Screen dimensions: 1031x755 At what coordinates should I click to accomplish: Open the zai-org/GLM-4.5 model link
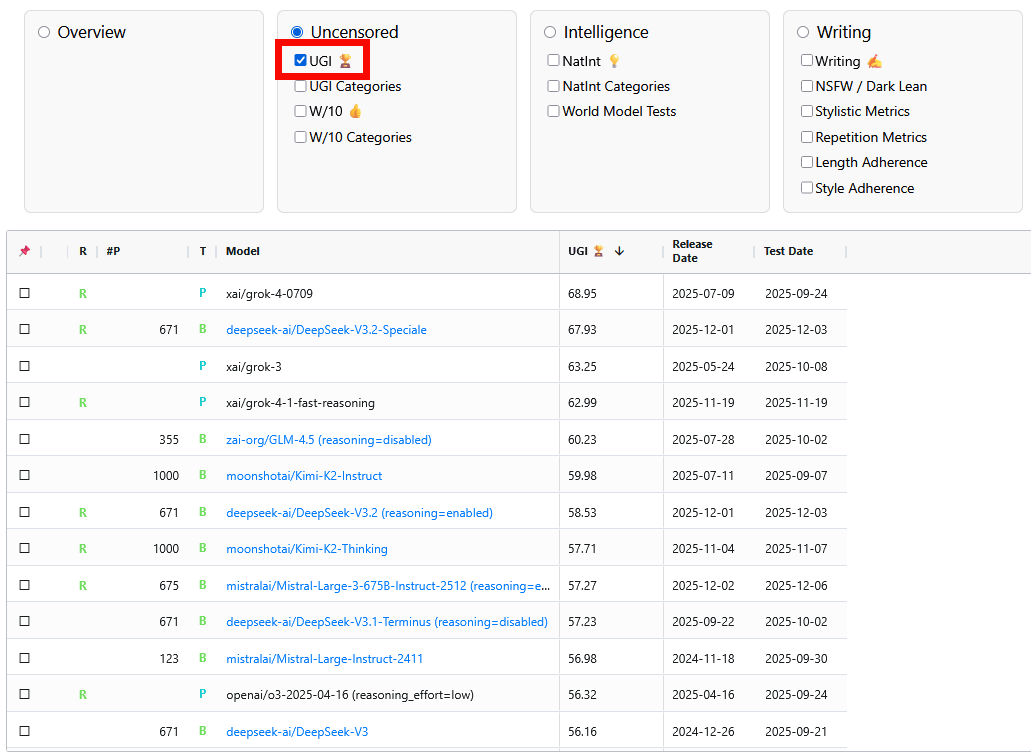(x=328, y=440)
